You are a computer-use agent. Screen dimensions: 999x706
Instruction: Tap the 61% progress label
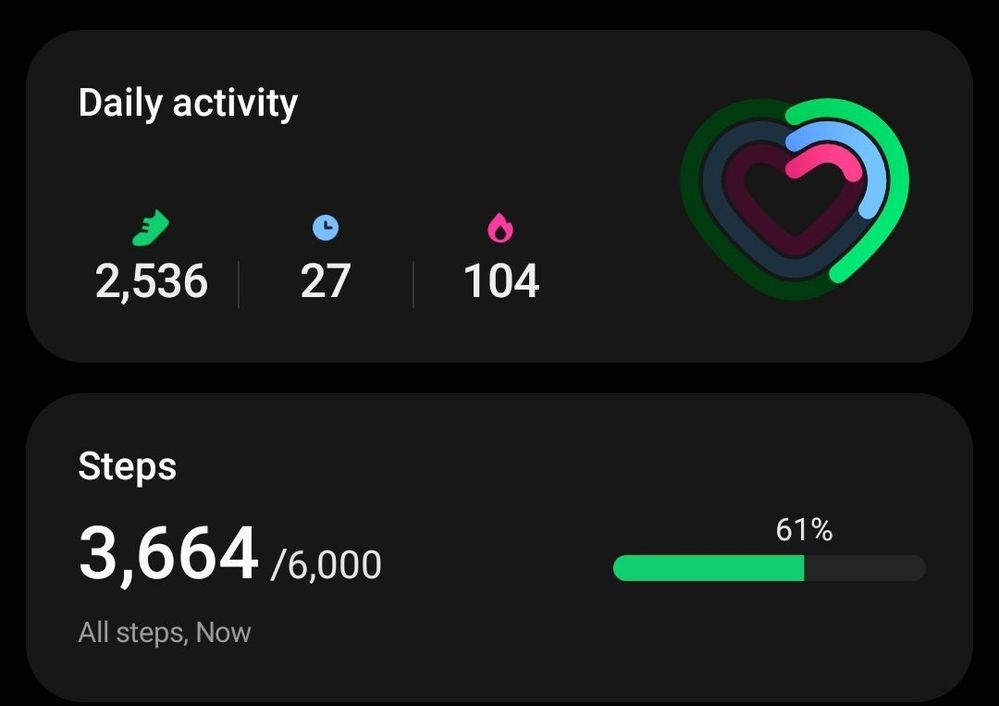click(804, 530)
